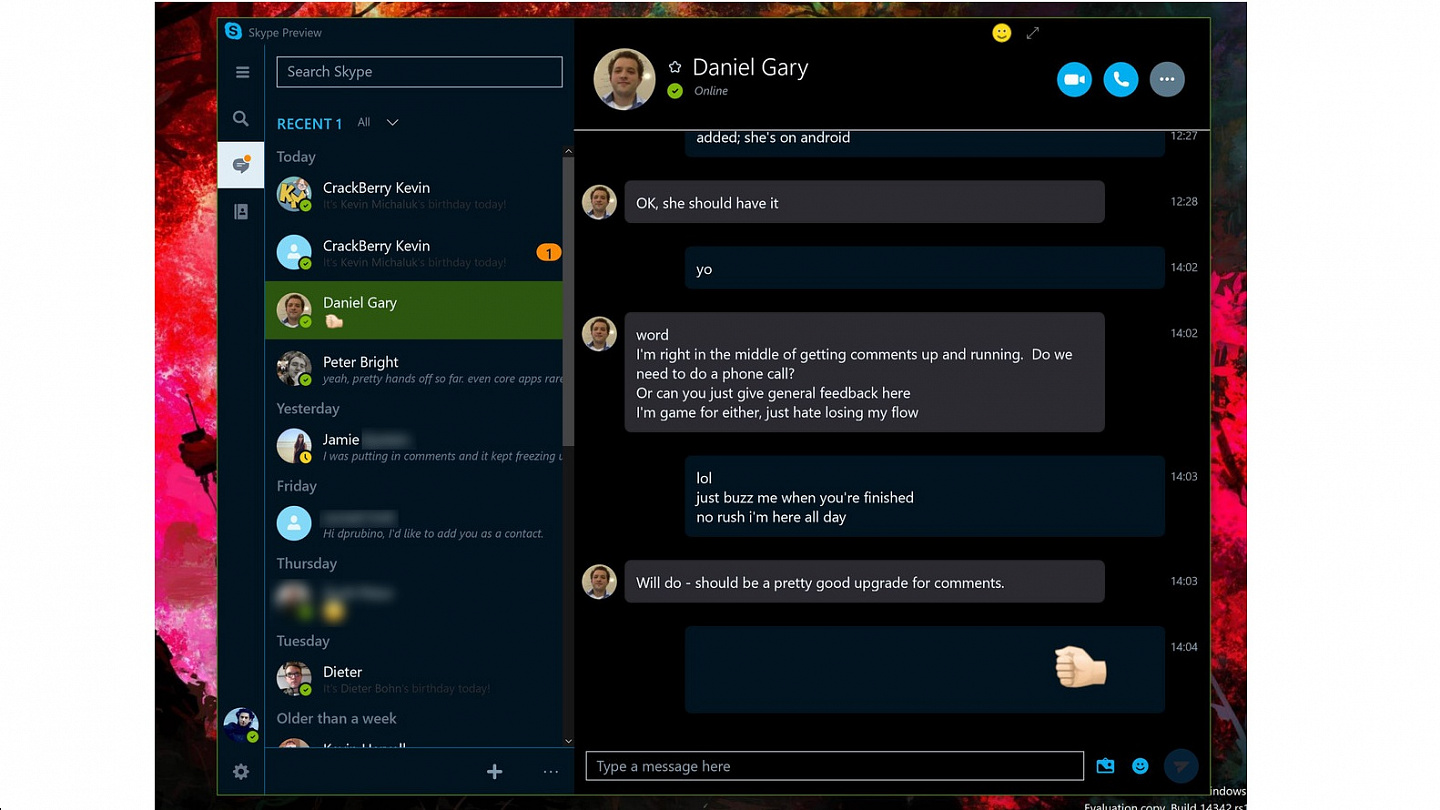Open CrackBerry Kevin chat with orange unread badge
The image size is (1440, 810).
[414, 253]
